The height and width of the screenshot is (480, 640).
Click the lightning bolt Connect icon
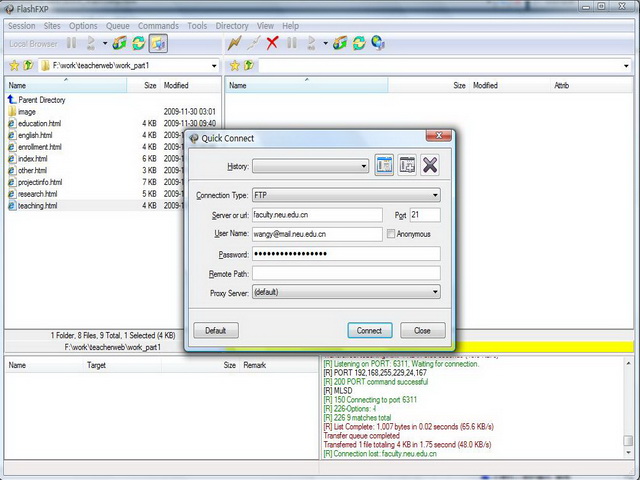(x=234, y=43)
